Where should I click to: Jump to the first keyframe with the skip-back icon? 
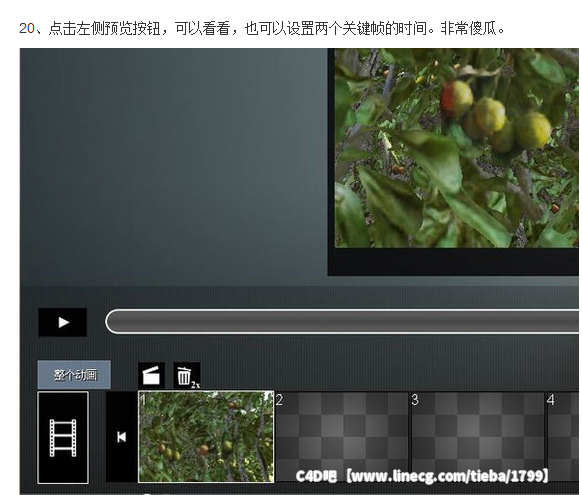point(121,437)
